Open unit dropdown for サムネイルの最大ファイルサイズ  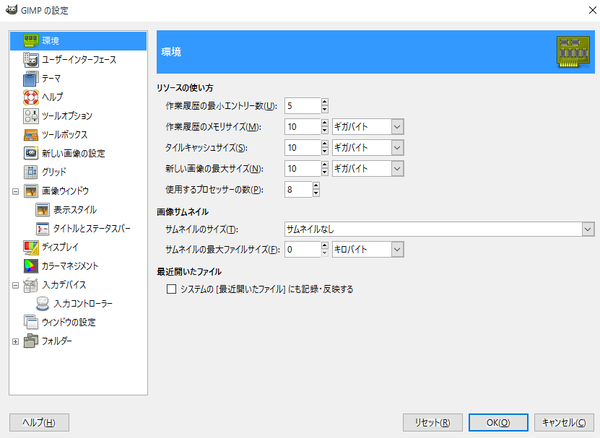point(397,249)
